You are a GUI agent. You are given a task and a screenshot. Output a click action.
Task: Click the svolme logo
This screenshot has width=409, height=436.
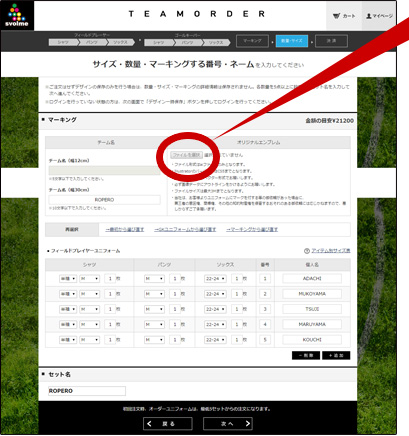[x=17, y=16]
